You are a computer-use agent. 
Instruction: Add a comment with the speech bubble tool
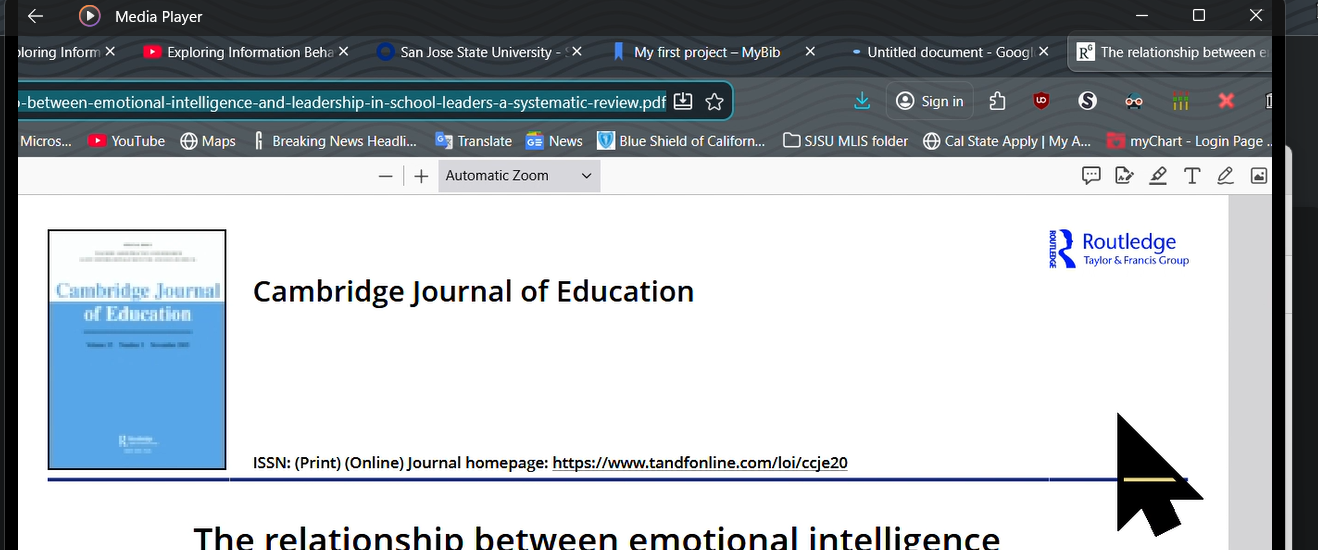coord(1091,176)
